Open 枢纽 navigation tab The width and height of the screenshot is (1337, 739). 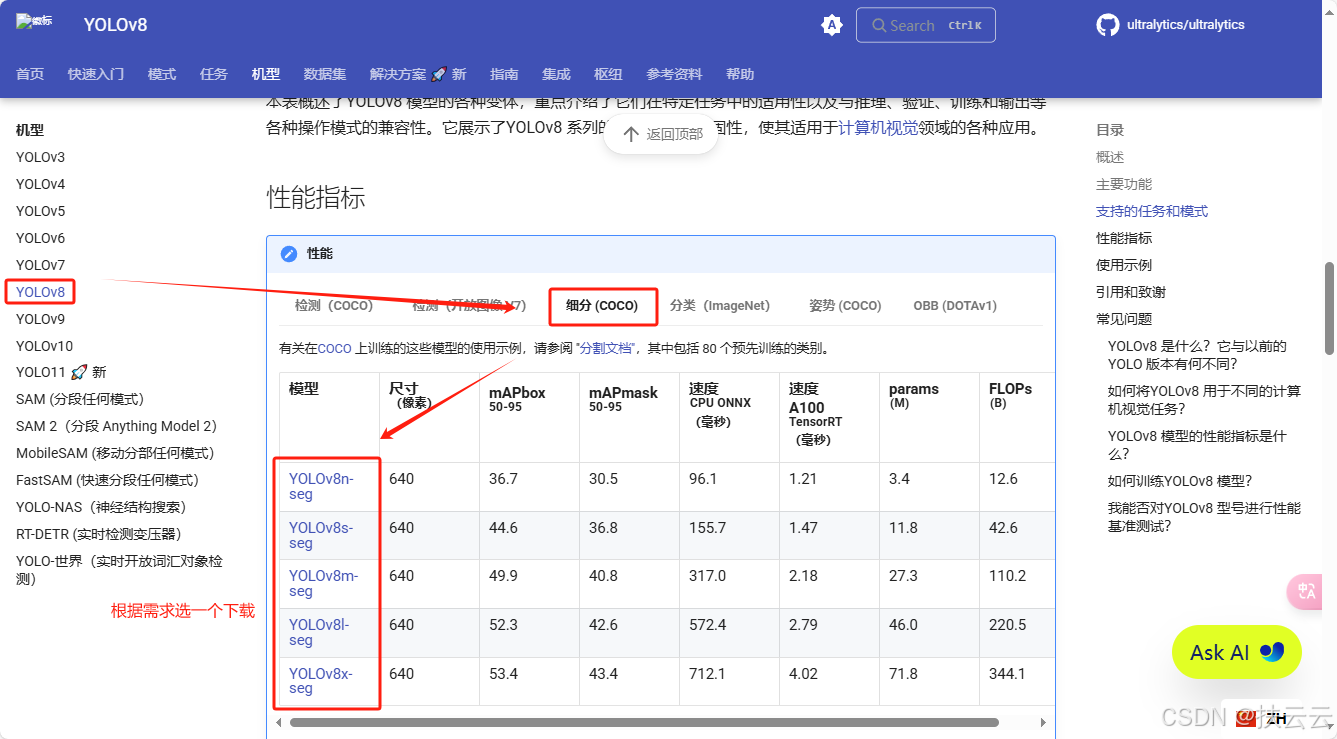point(608,74)
